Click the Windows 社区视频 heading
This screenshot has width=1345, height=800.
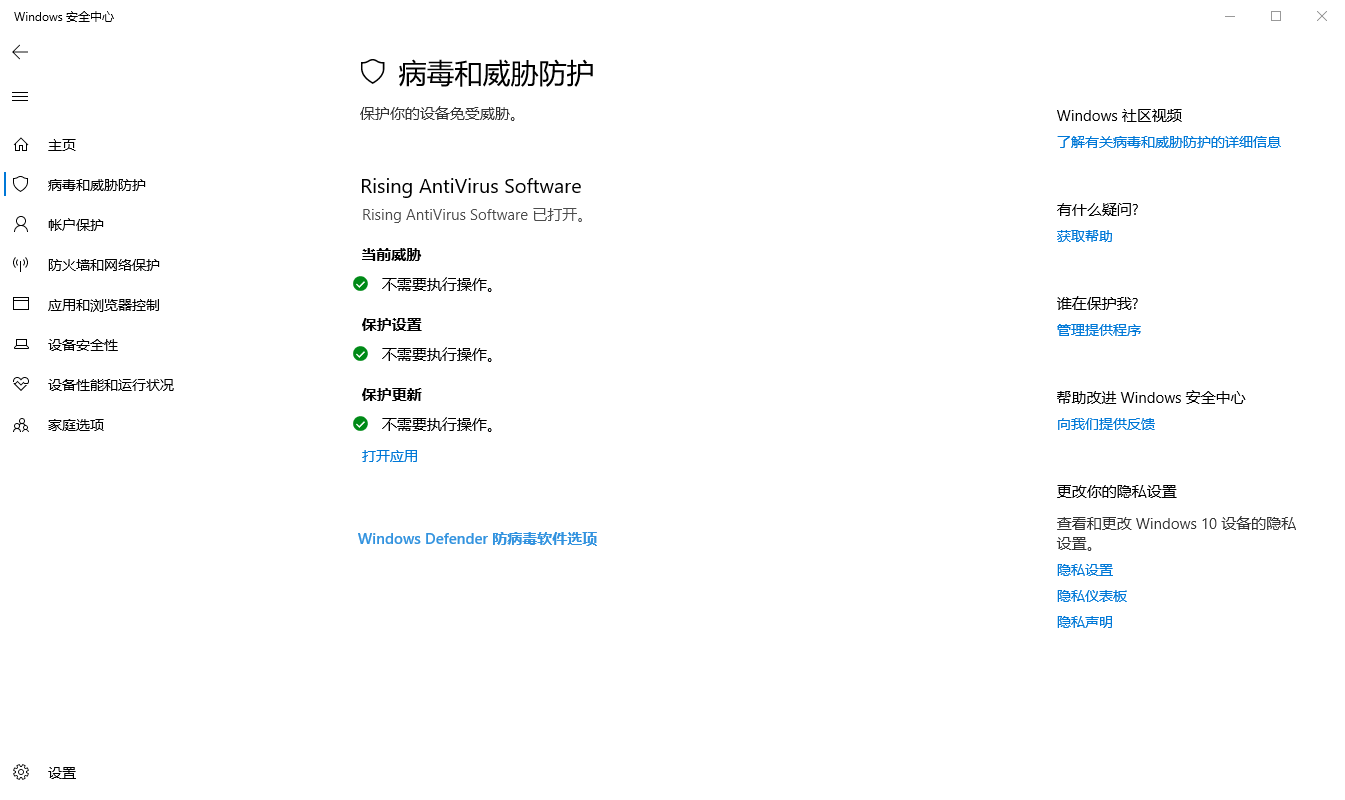[x=1120, y=116]
